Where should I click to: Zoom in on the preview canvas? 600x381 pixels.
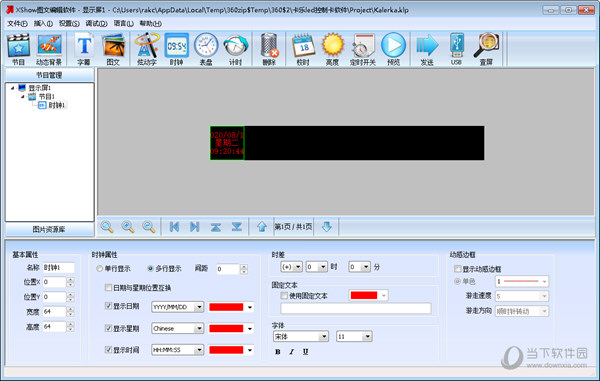[128, 227]
